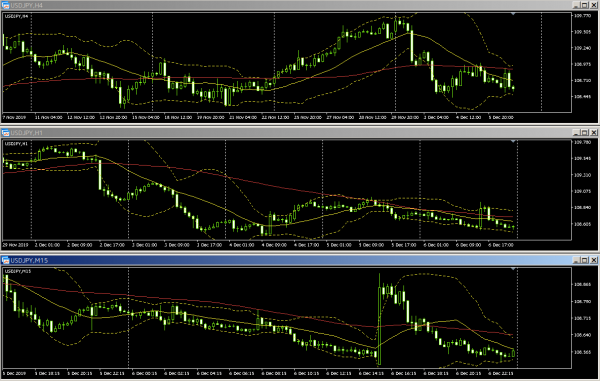600x381 pixels.
Task: Close the USDJPY,M15 chart window
Action: [593, 260]
